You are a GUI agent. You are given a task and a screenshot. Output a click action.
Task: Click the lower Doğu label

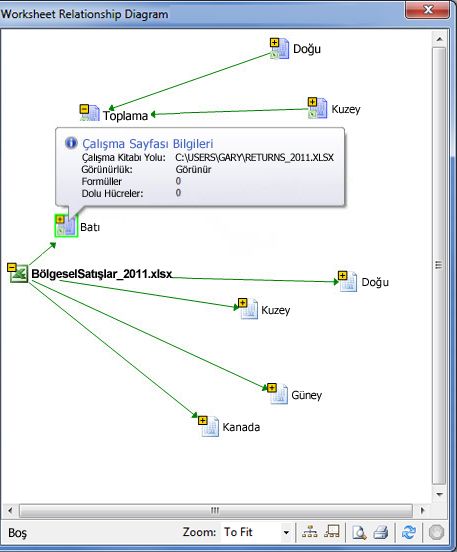(375, 282)
